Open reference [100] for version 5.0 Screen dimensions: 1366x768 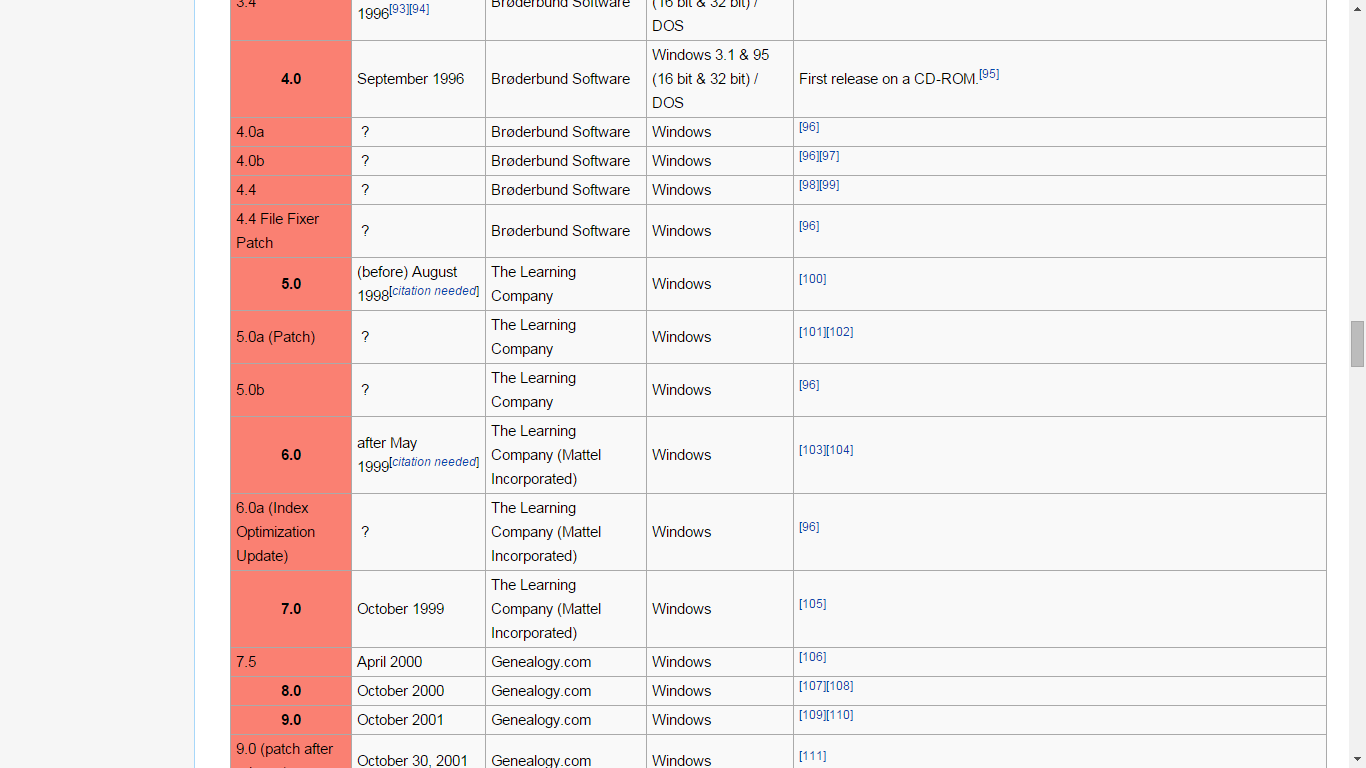(x=812, y=278)
